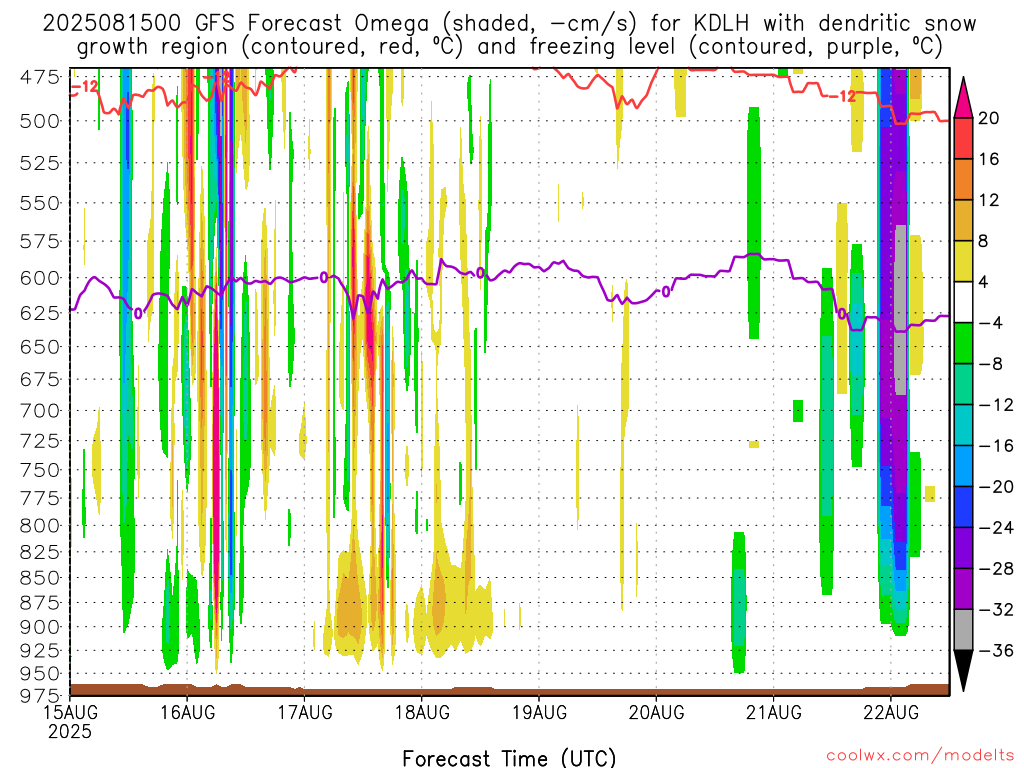Click the black bottom arrow of color scale
This screenshot has height=768, width=1024.
click(x=963, y=671)
